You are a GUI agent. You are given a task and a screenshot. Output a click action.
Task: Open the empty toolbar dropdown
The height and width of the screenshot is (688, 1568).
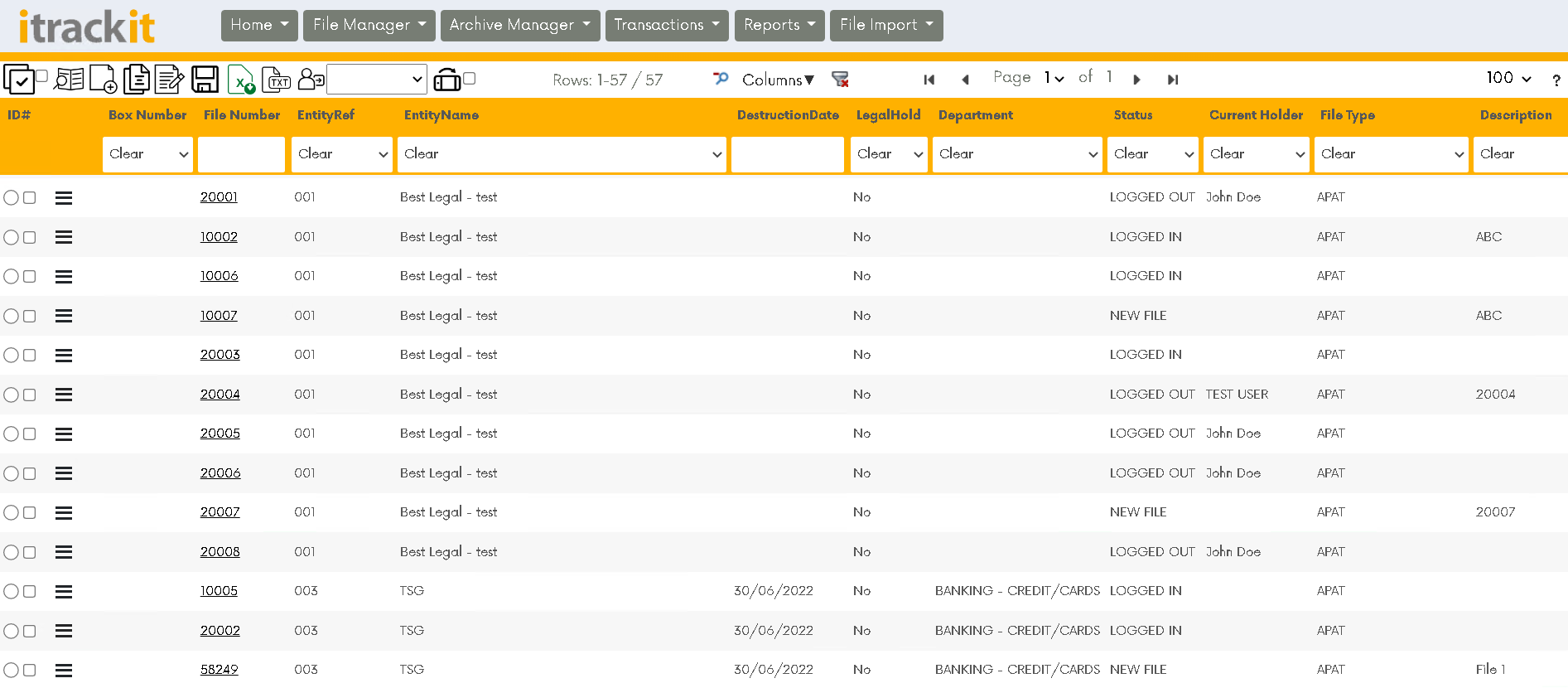pos(377,80)
